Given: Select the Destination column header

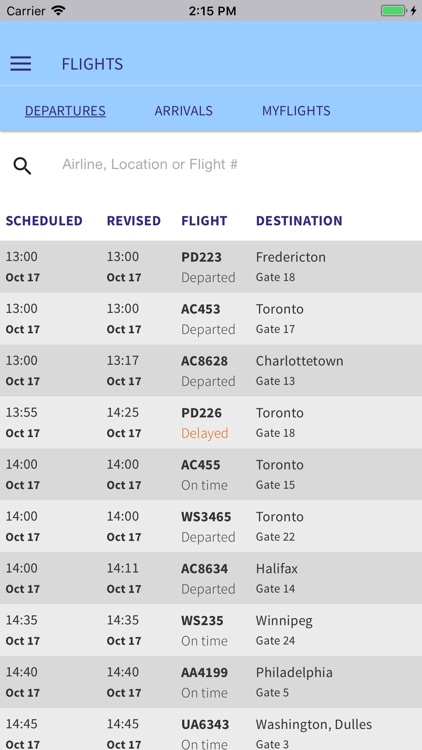Looking at the screenshot, I should 299,221.
